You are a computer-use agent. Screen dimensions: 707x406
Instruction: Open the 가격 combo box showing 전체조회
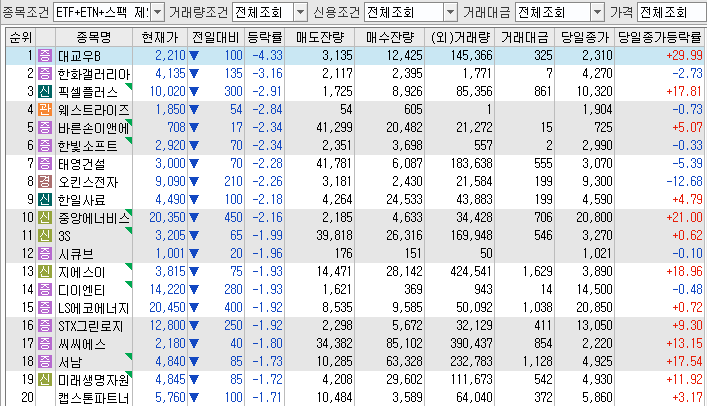pos(672,12)
